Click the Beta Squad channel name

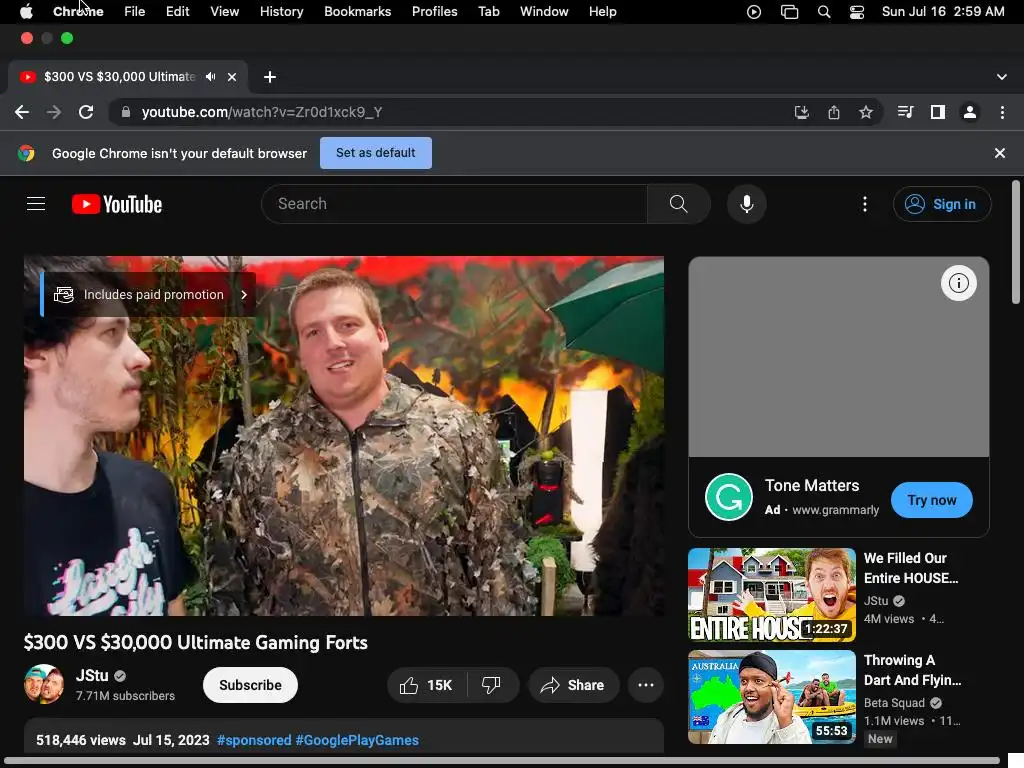[894, 703]
